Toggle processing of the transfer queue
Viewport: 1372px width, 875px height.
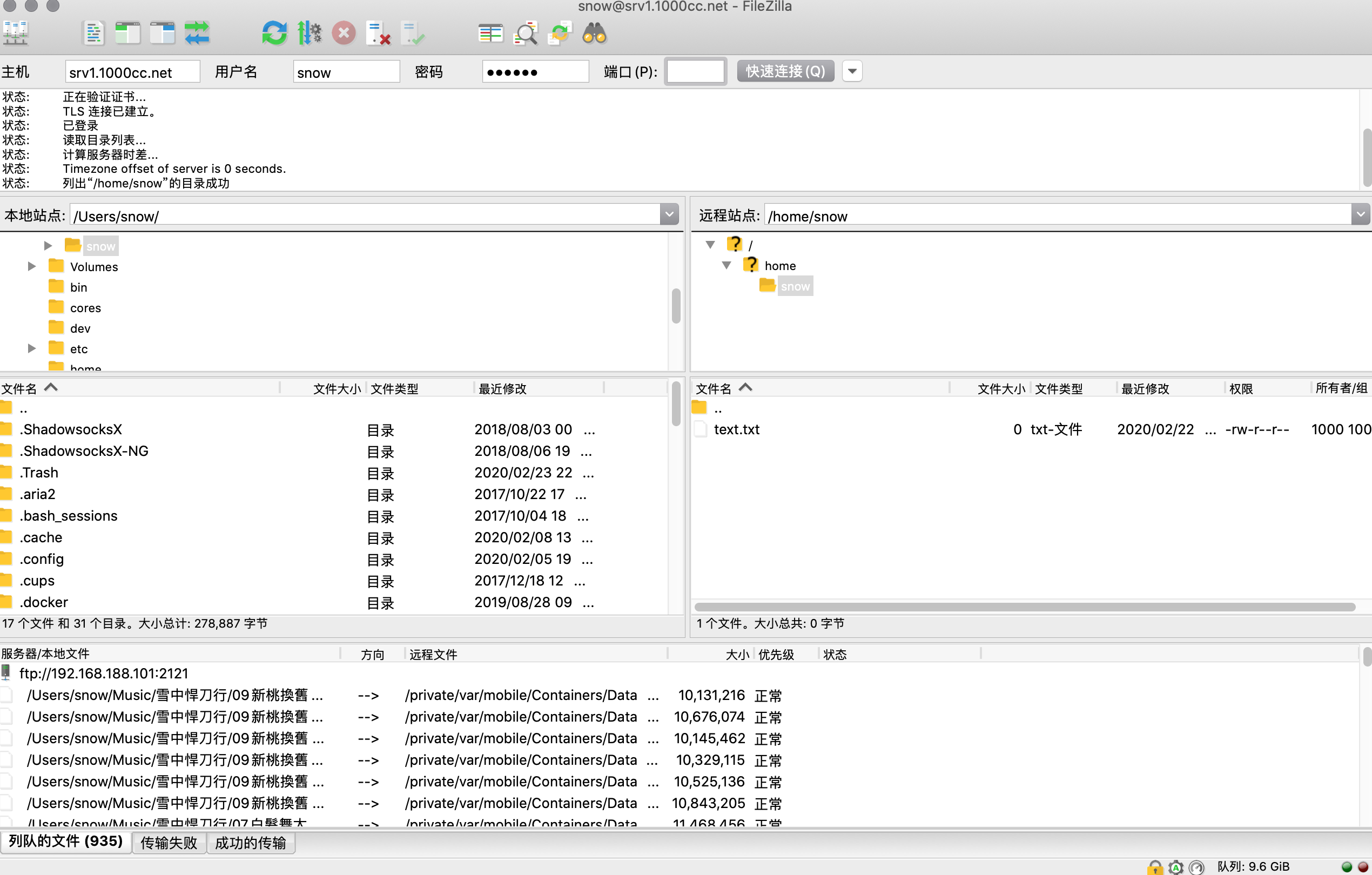tap(310, 33)
